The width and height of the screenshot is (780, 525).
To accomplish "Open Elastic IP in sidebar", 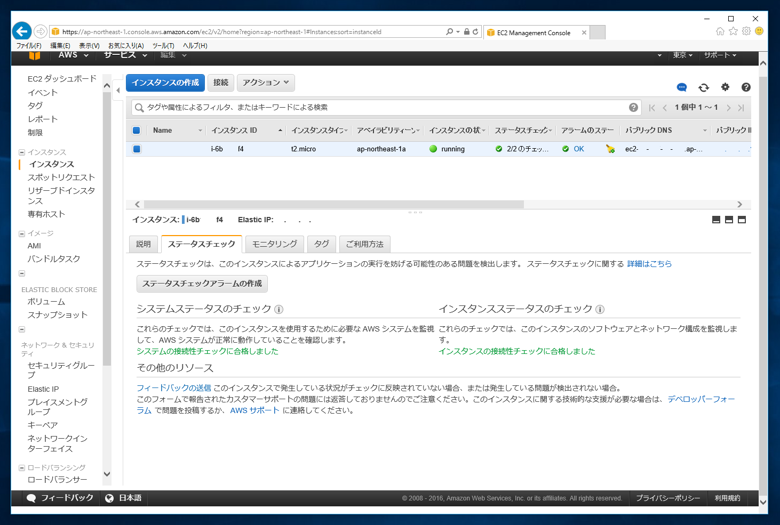I will tap(43, 389).
